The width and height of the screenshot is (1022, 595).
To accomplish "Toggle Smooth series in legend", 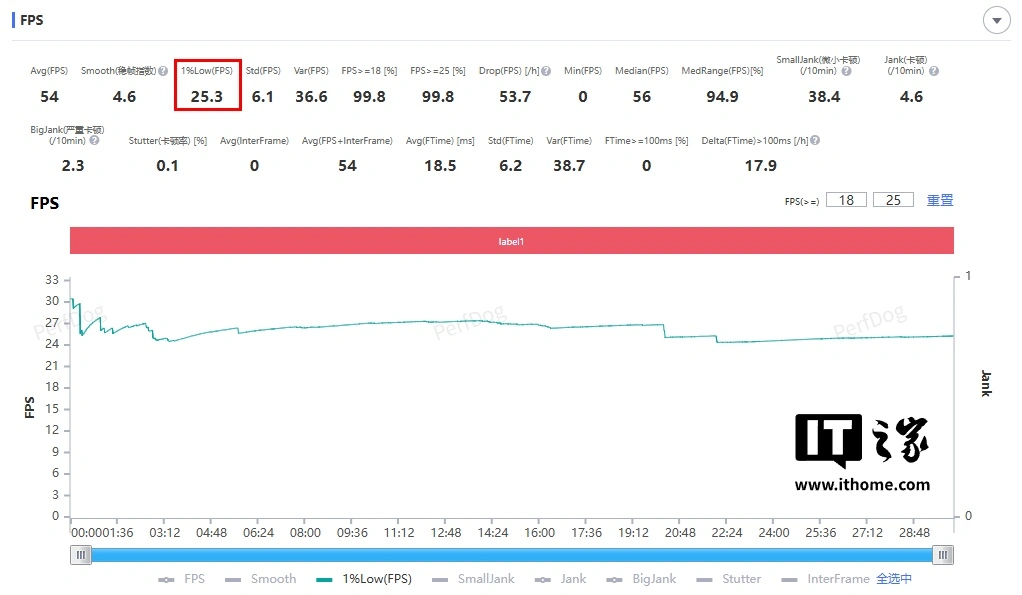I will [261, 579].
